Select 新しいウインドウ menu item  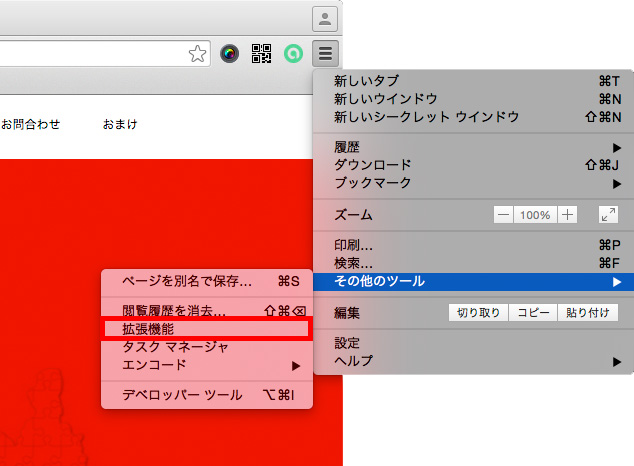click(473, 99)
